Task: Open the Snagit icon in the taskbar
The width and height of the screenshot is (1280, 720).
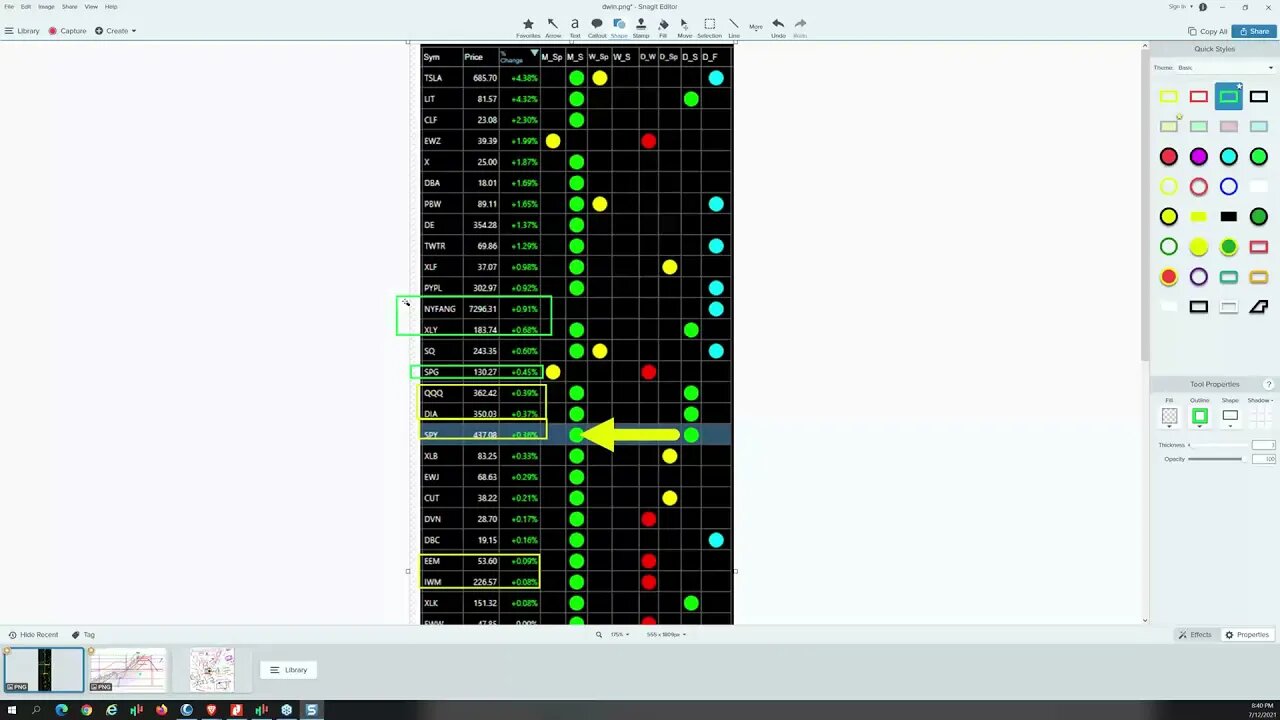Action: point(312,710)
